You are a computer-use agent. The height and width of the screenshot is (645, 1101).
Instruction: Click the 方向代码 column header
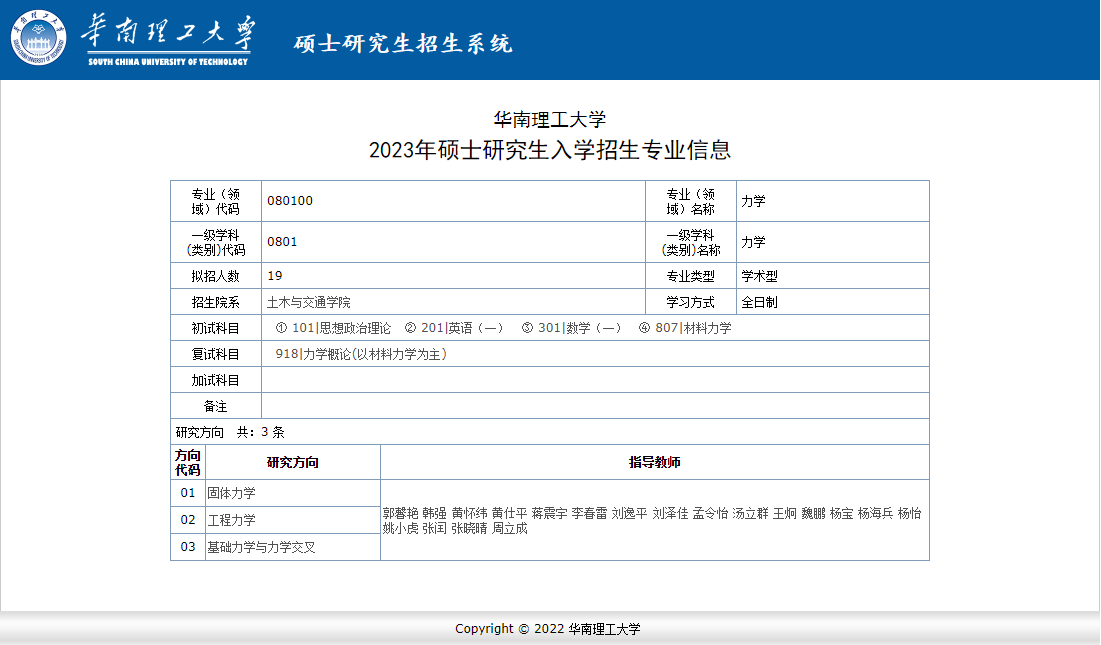click(x=187, y=463)
